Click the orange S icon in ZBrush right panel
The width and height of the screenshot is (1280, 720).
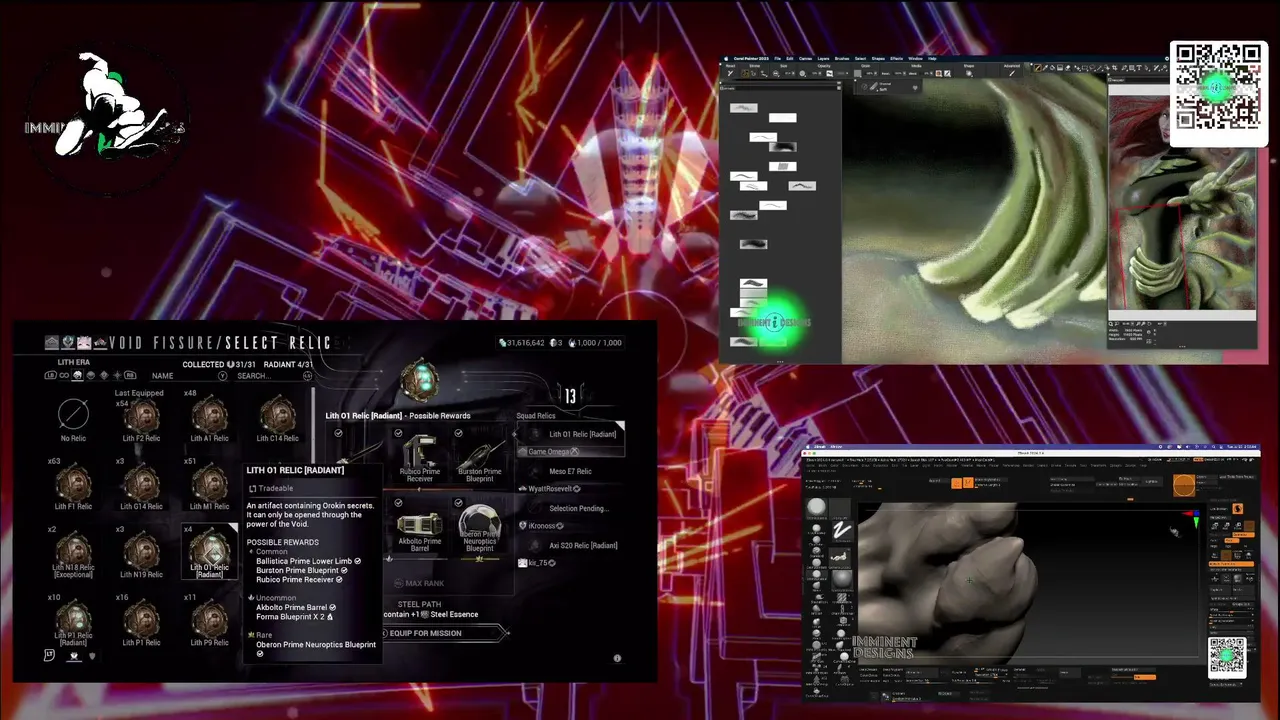coord(1238,509)
